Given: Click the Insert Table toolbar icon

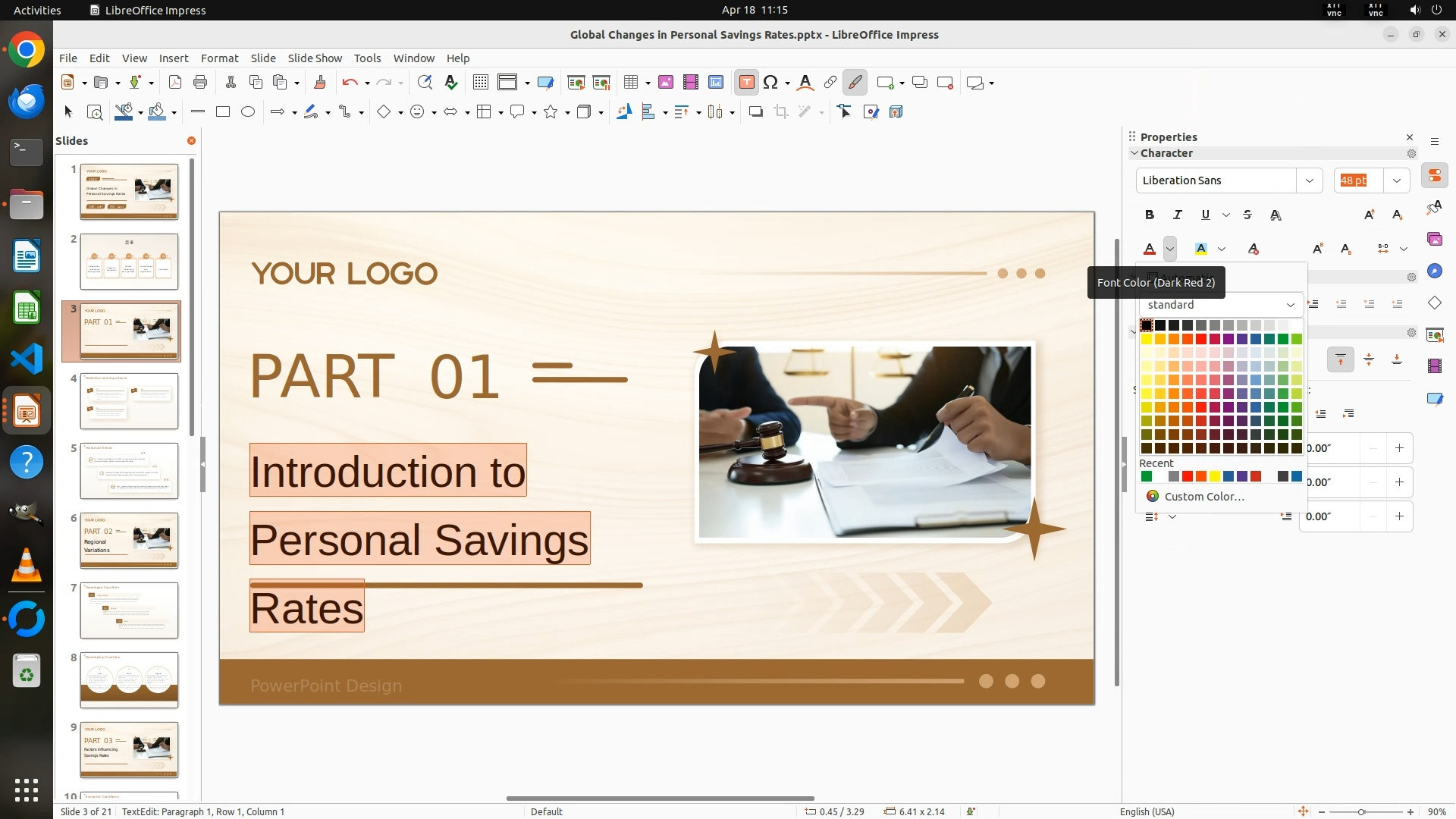Looking at the screenshot, I should click(x=630, y=83).
